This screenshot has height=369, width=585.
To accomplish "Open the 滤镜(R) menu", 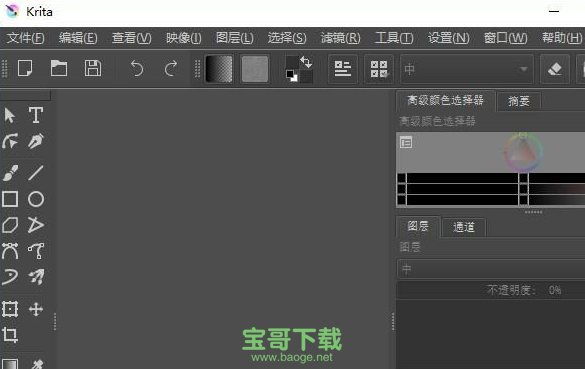I will pyautogui.click(x=341, y=38).
